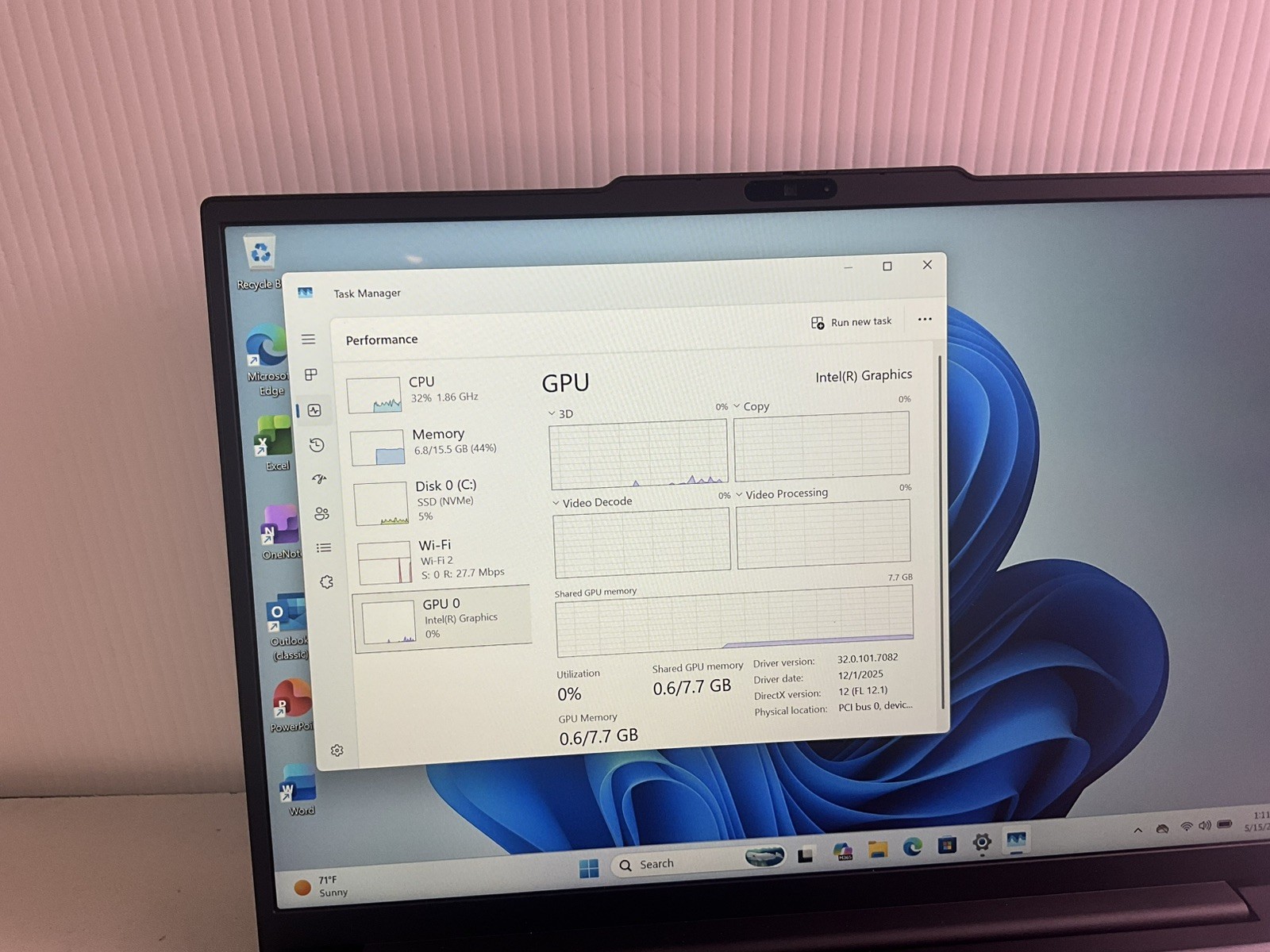Go to the Processes page icon
The width and height of the screenshot is (1270, 952).
point(311,374)
